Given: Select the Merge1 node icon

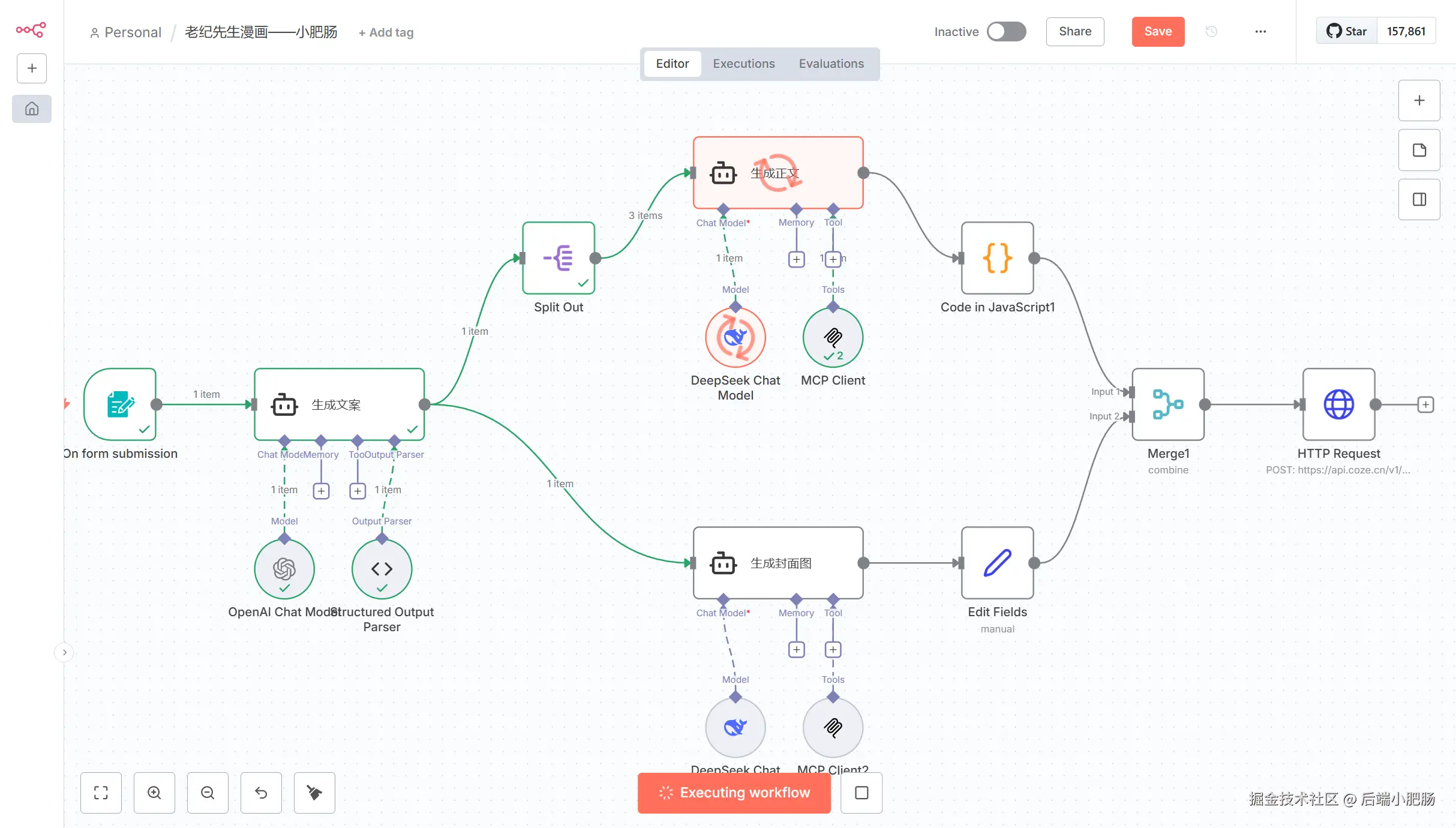Looking at the screenshot, I should point(1167,404).
